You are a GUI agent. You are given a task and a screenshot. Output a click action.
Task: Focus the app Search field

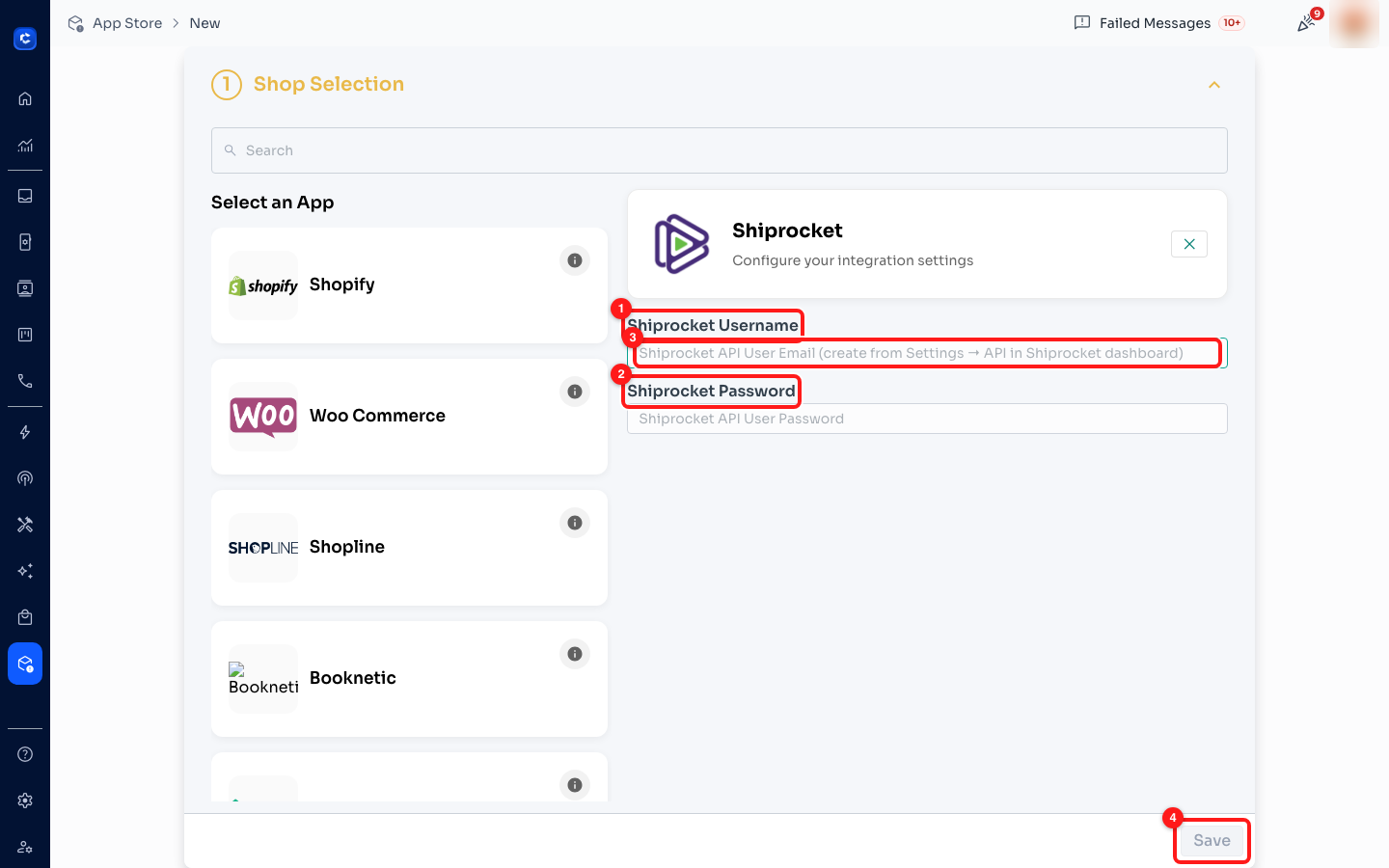720,150
